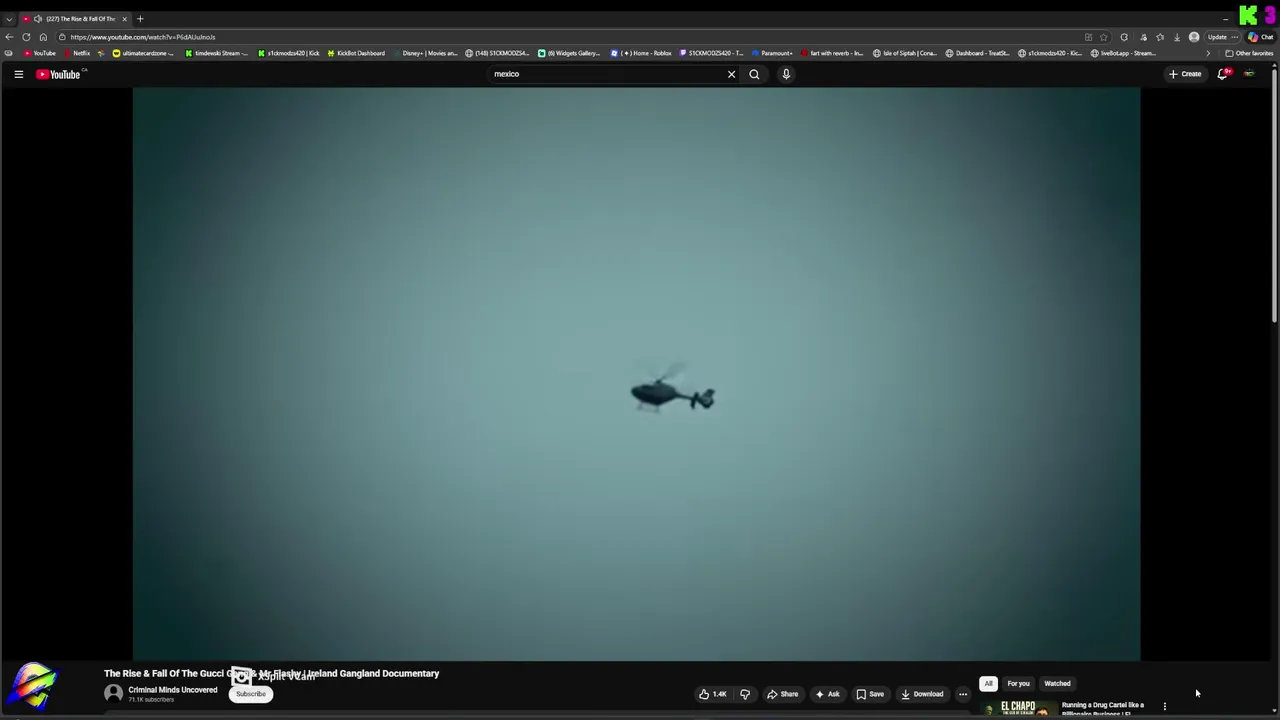Share the video
The height and width of the screenshot is (720, 1280).
pos(783,694)
